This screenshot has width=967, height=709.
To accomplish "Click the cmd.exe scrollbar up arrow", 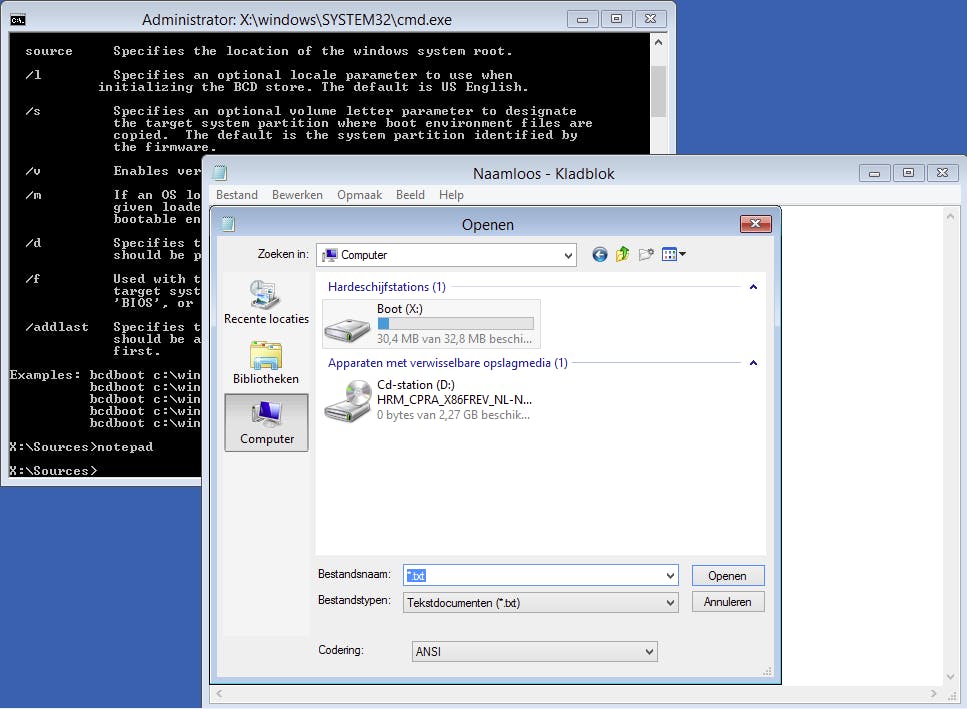I will point(658,43).
